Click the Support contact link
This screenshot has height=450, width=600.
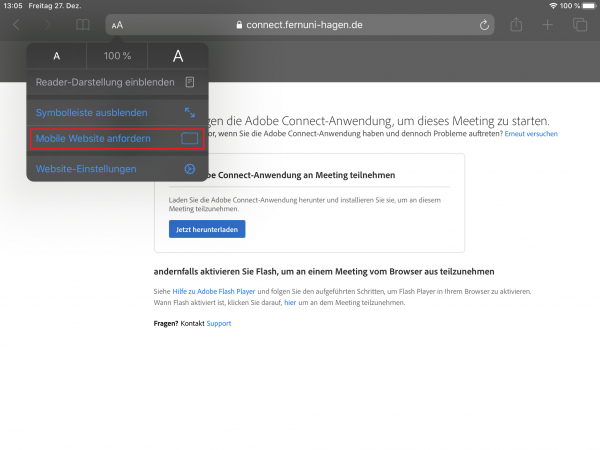coord(218,323)
